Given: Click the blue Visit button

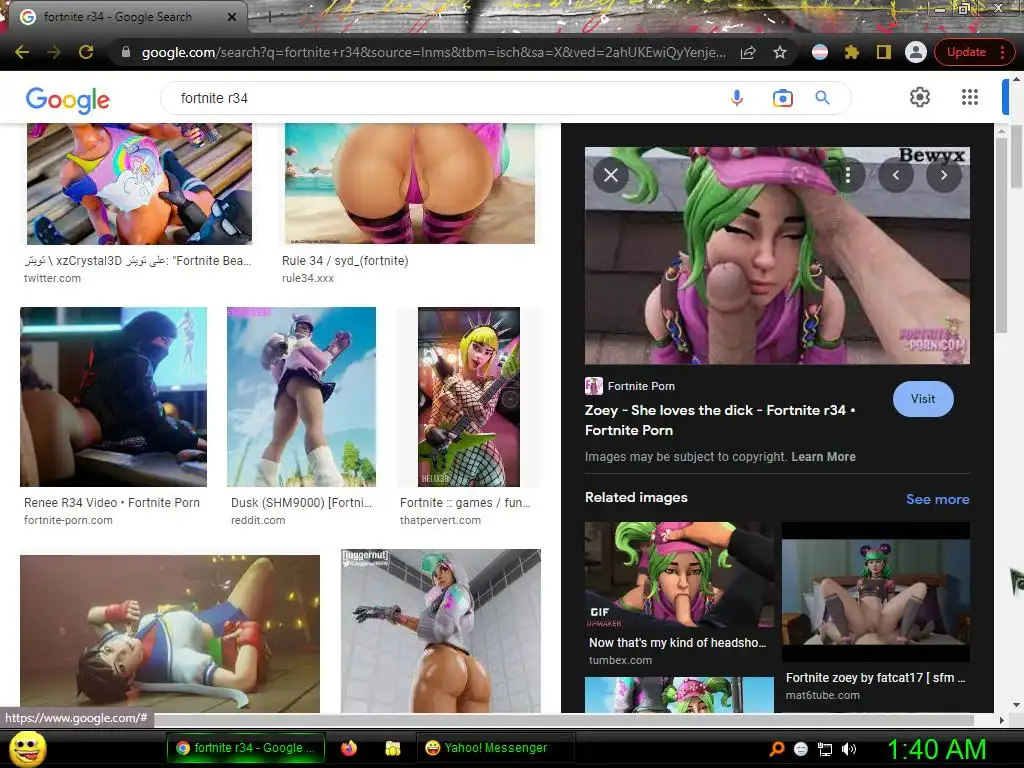Looking at the screenshot, I should tap(923, 399).
